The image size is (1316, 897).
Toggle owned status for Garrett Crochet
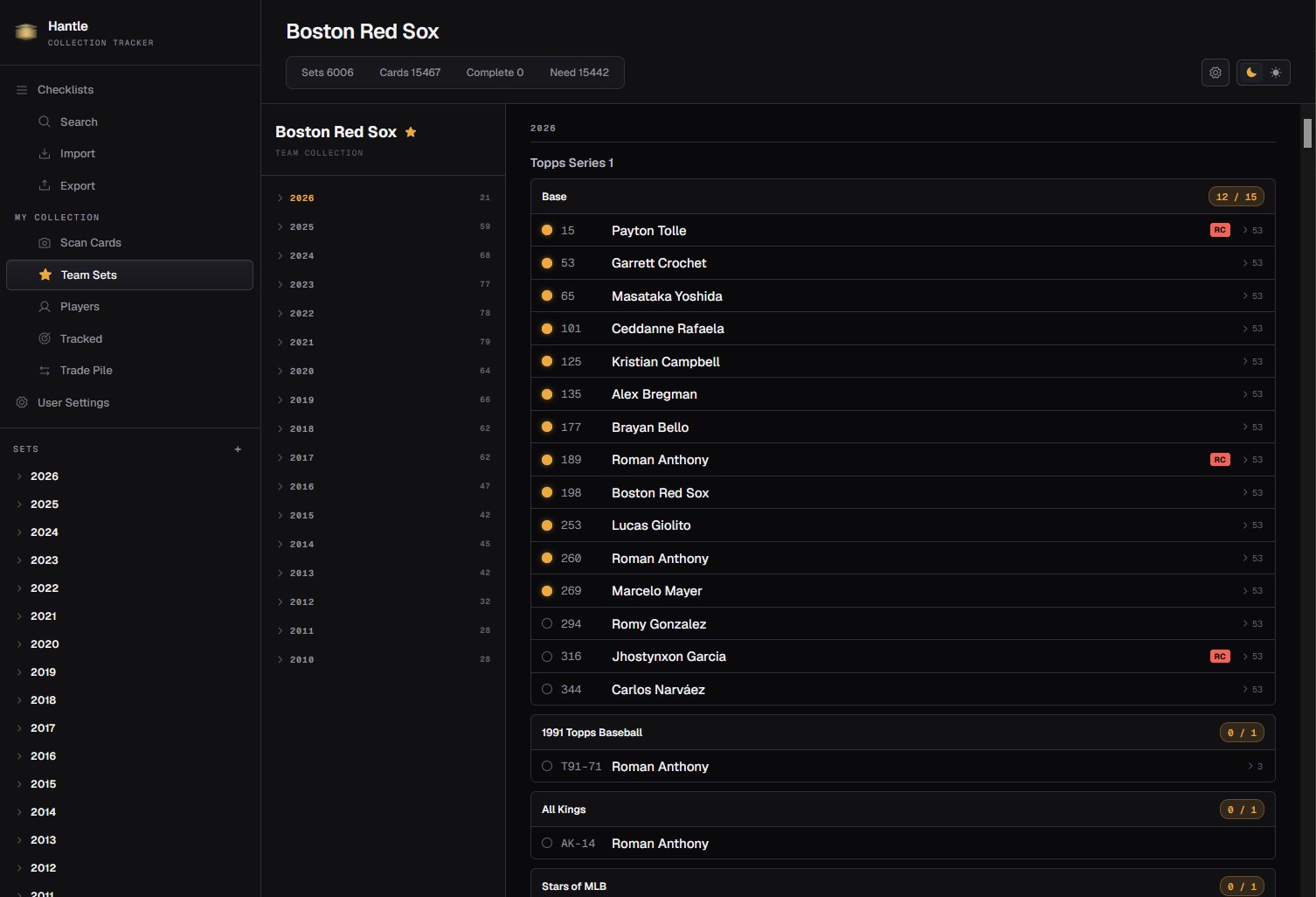pyautogui.click(x=547, y=263)
